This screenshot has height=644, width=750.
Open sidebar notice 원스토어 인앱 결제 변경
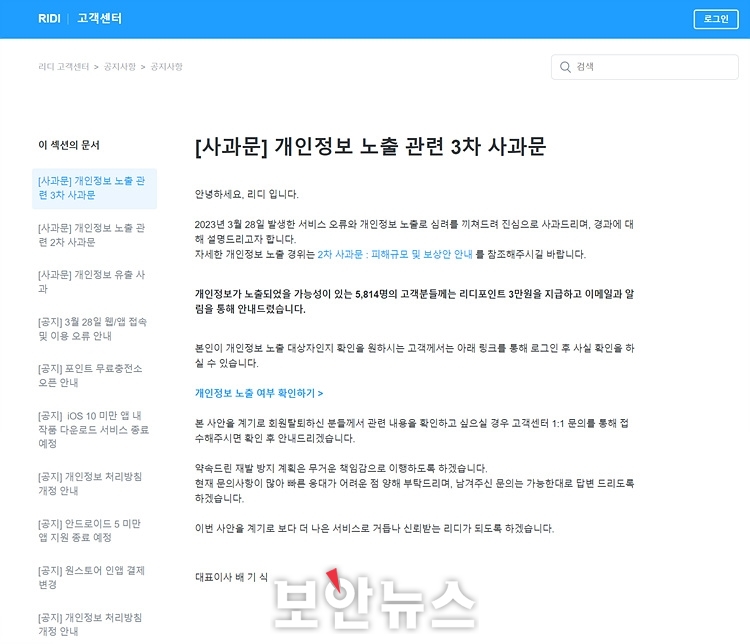tap(91, 577)
